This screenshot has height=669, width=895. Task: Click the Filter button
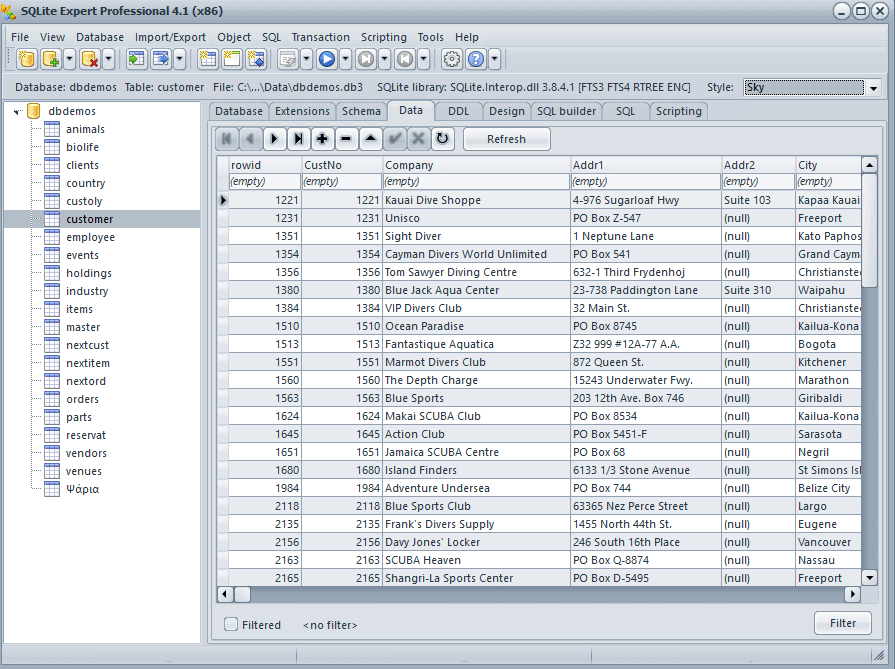(842, 623)
